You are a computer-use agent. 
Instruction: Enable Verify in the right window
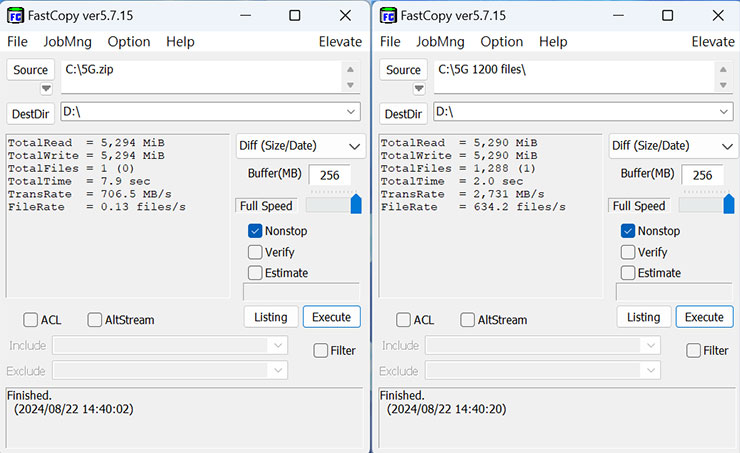pos(628,252)
